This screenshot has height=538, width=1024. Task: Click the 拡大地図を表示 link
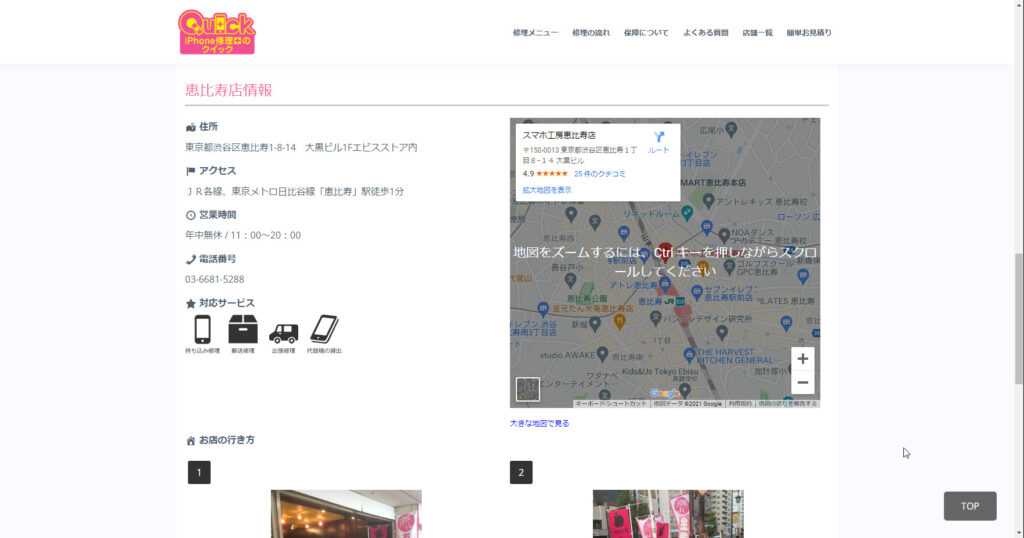[x=547, y=190]
